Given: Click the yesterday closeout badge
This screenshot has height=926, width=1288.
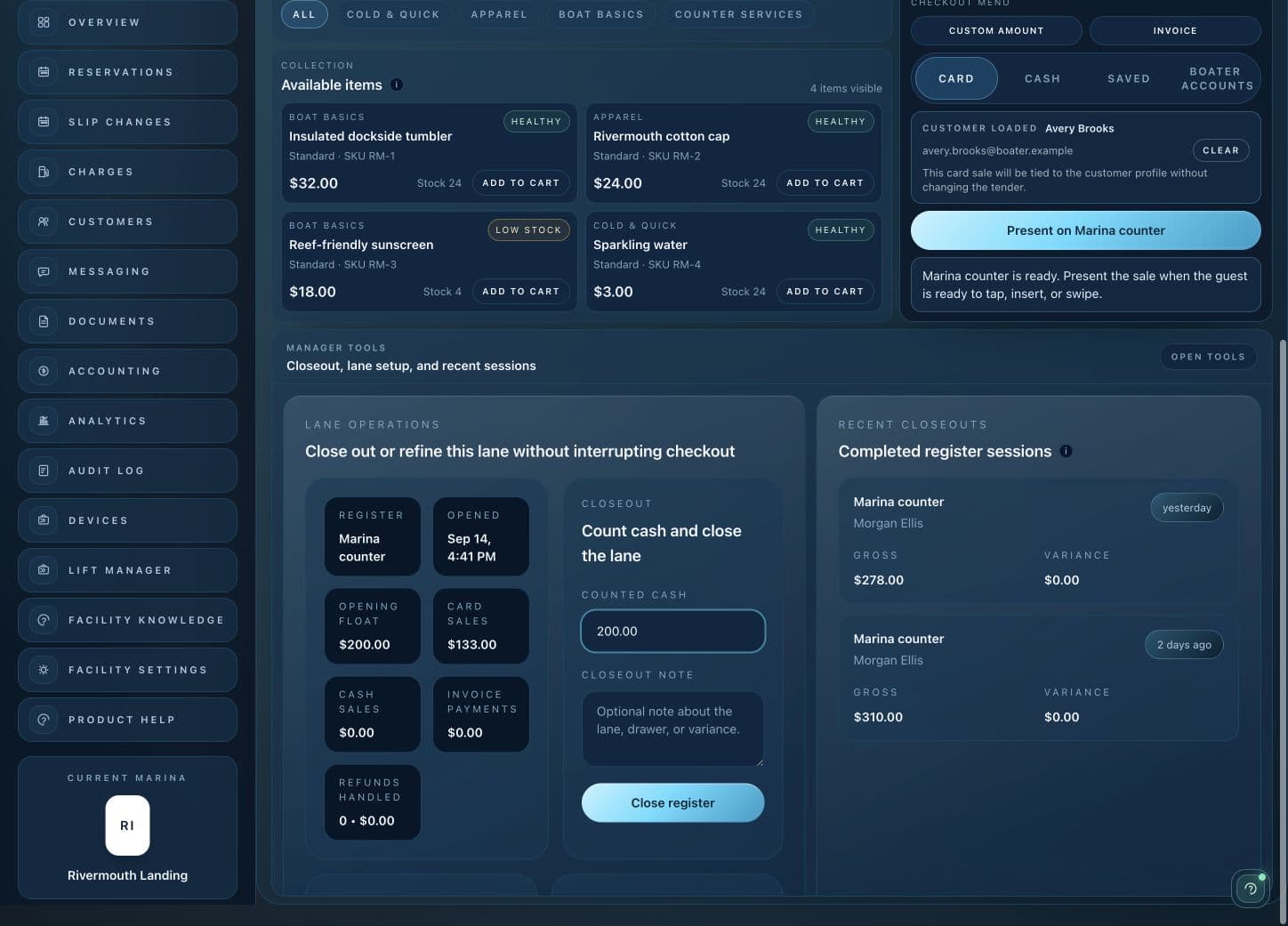Looking at the screenshot, I should click(x=1187, y=507).
